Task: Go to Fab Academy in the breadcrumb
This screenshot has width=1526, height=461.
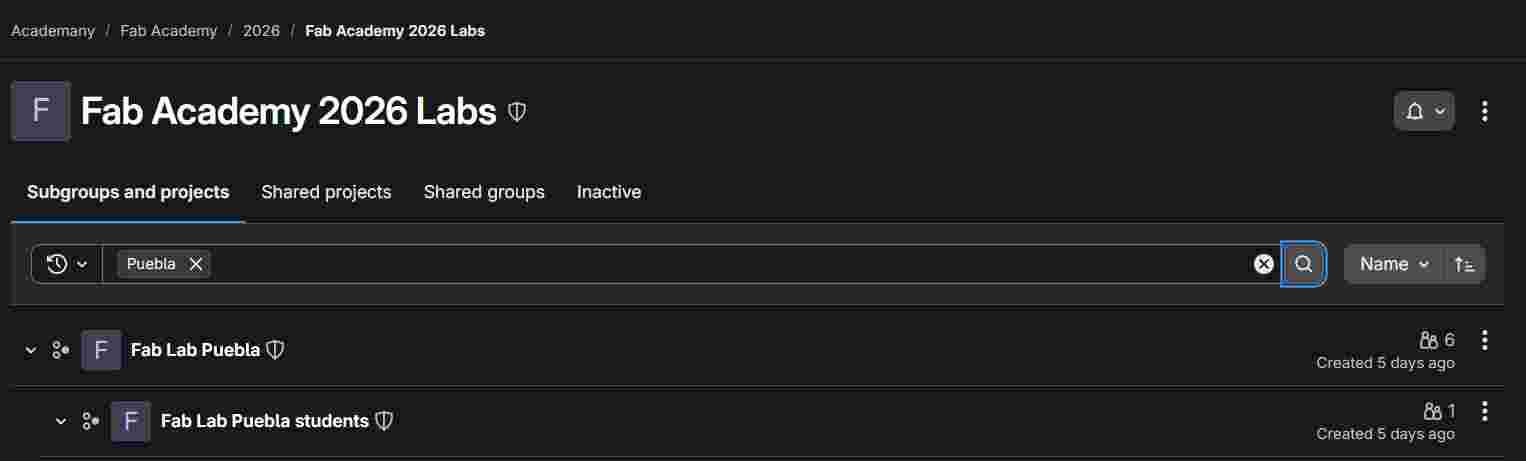Action: (168, 31)
